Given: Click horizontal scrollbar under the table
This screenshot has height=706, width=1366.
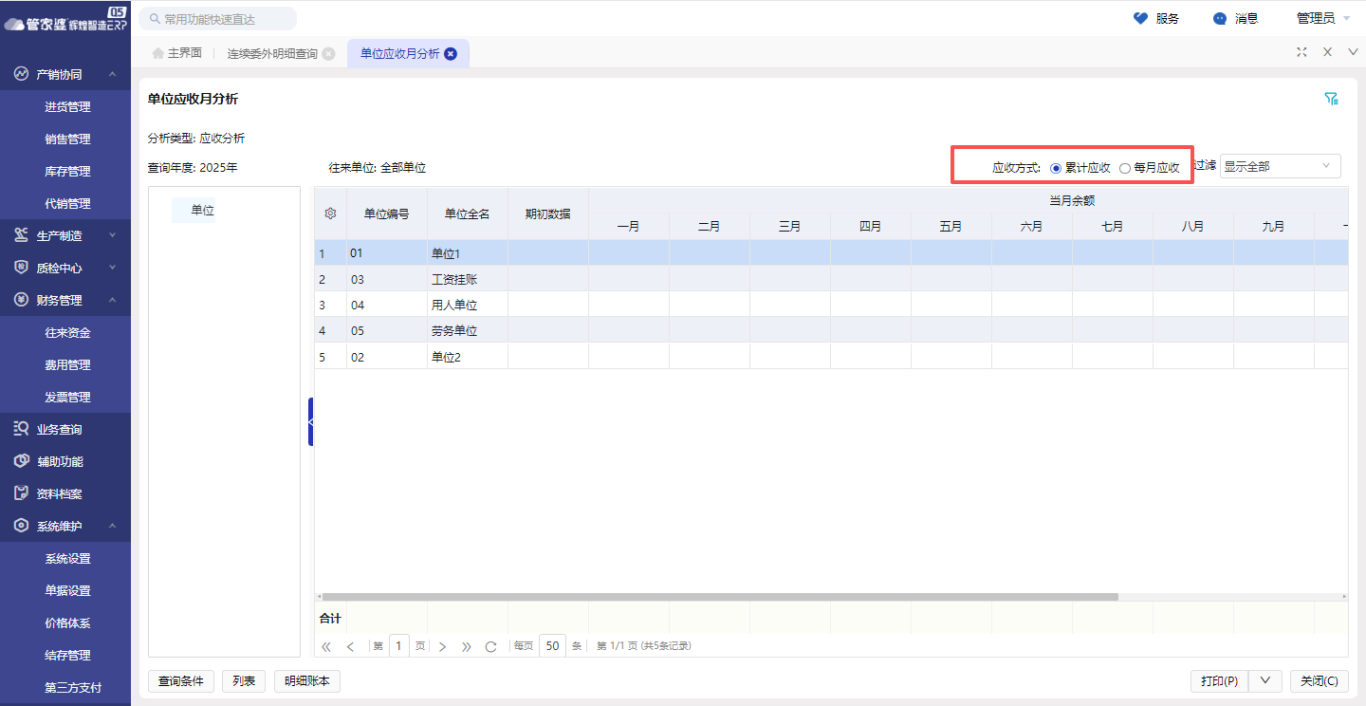Looking at the screenshot, I should [x=720, y=597].
